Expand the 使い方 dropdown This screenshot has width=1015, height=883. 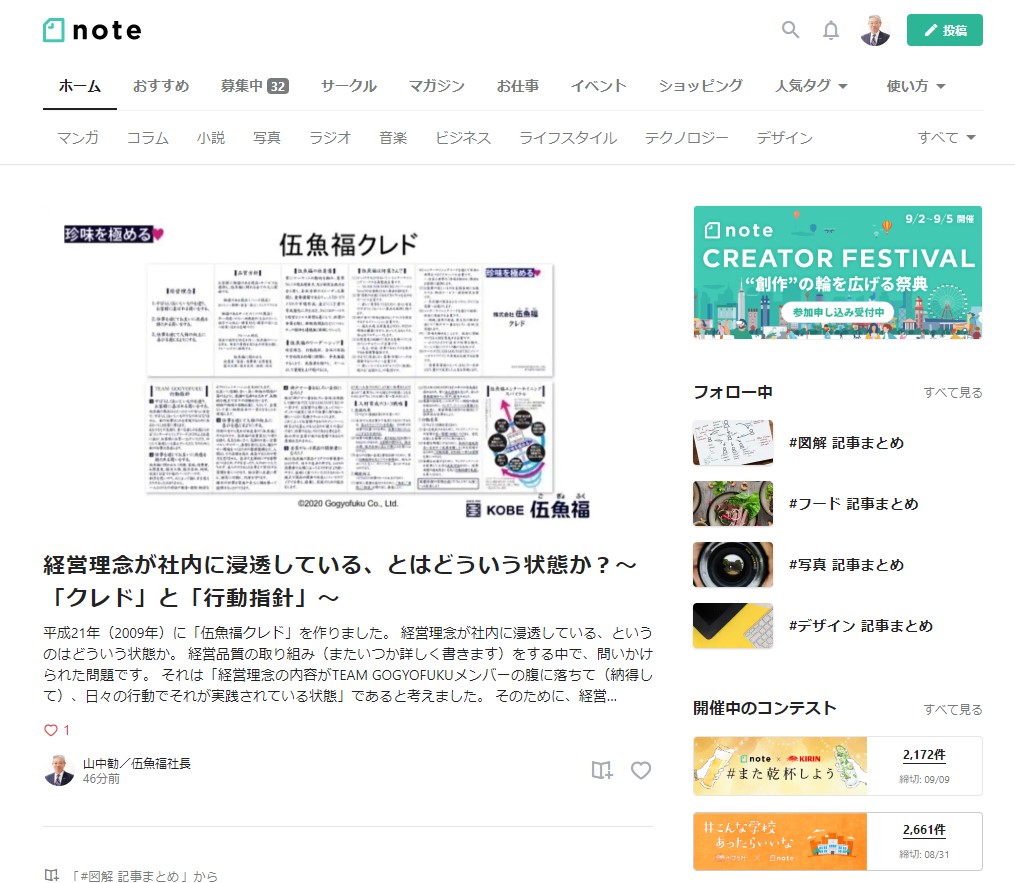(x=916, y=86)
